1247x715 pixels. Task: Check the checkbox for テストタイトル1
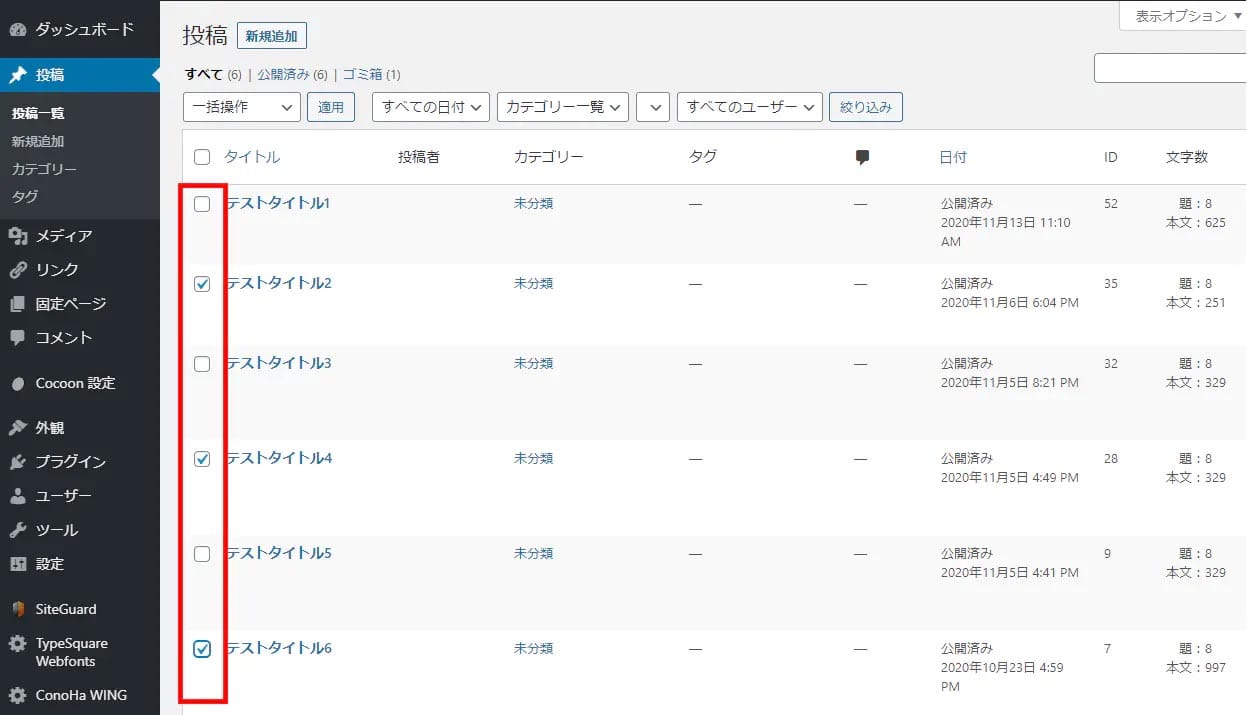click(202, 204)
